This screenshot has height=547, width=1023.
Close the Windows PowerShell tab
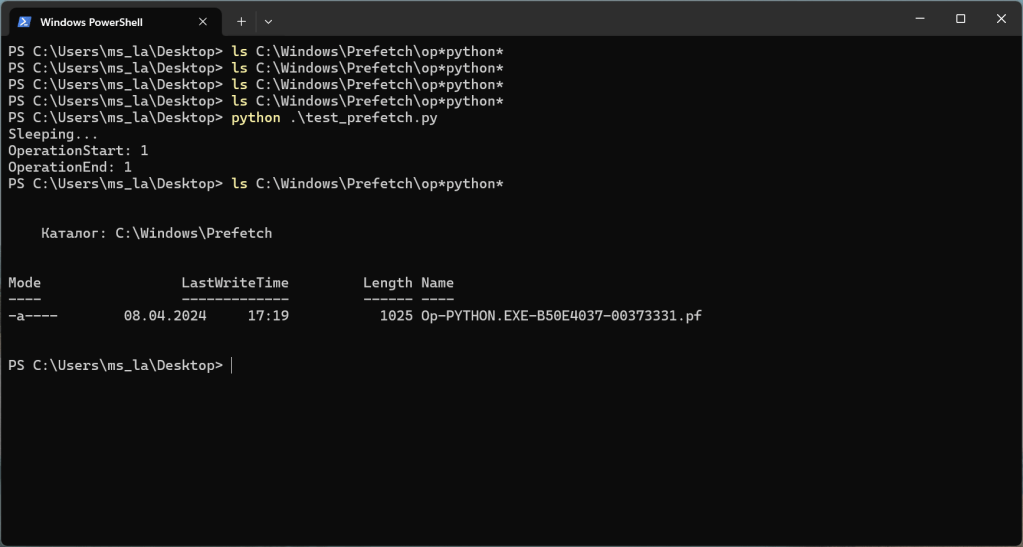203,21
